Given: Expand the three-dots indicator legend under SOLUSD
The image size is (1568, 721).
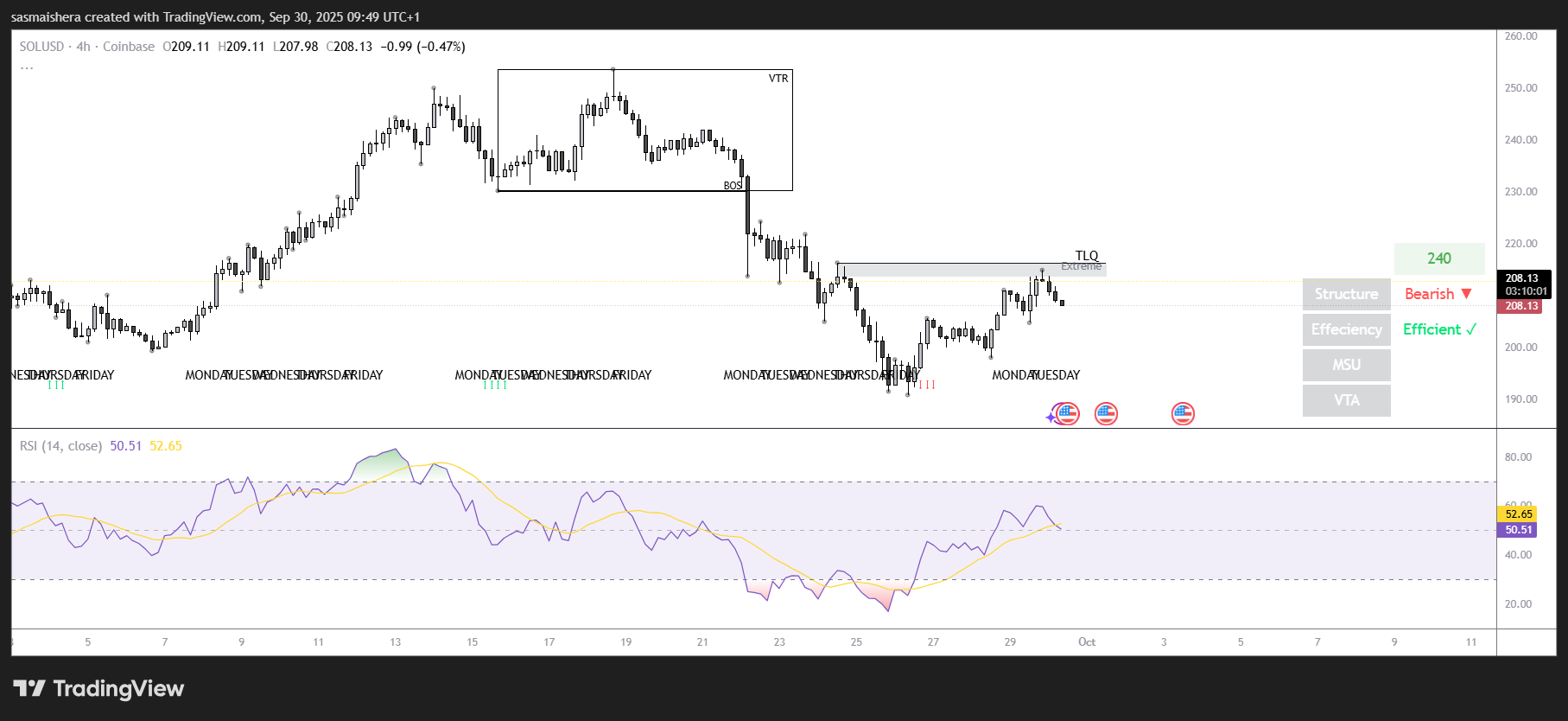Looking at the screenshot, I should [27, 67].
